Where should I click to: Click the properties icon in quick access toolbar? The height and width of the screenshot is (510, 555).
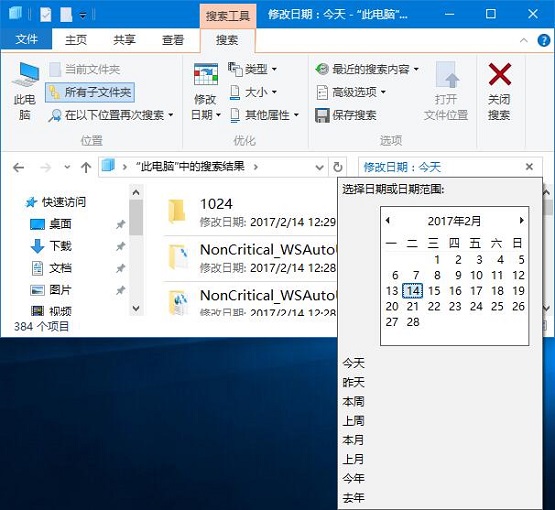46,15
